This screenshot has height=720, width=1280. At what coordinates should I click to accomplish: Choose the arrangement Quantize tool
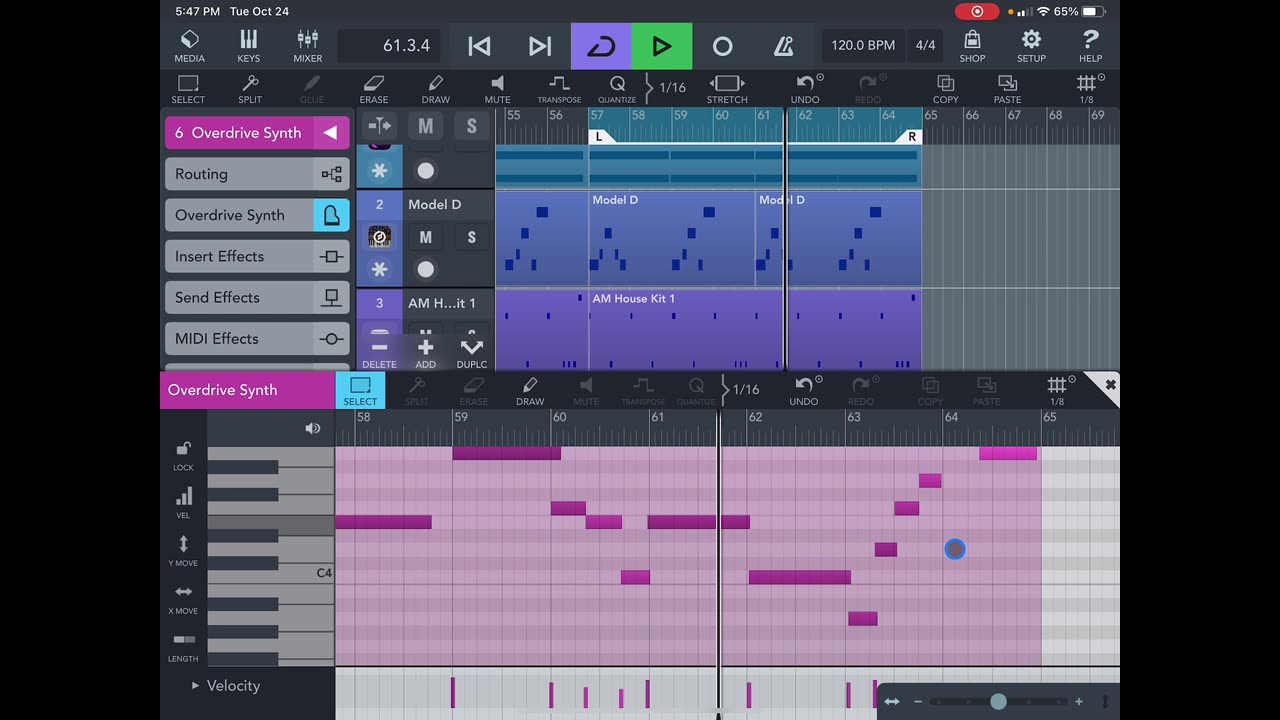click(x=617, y=89)
